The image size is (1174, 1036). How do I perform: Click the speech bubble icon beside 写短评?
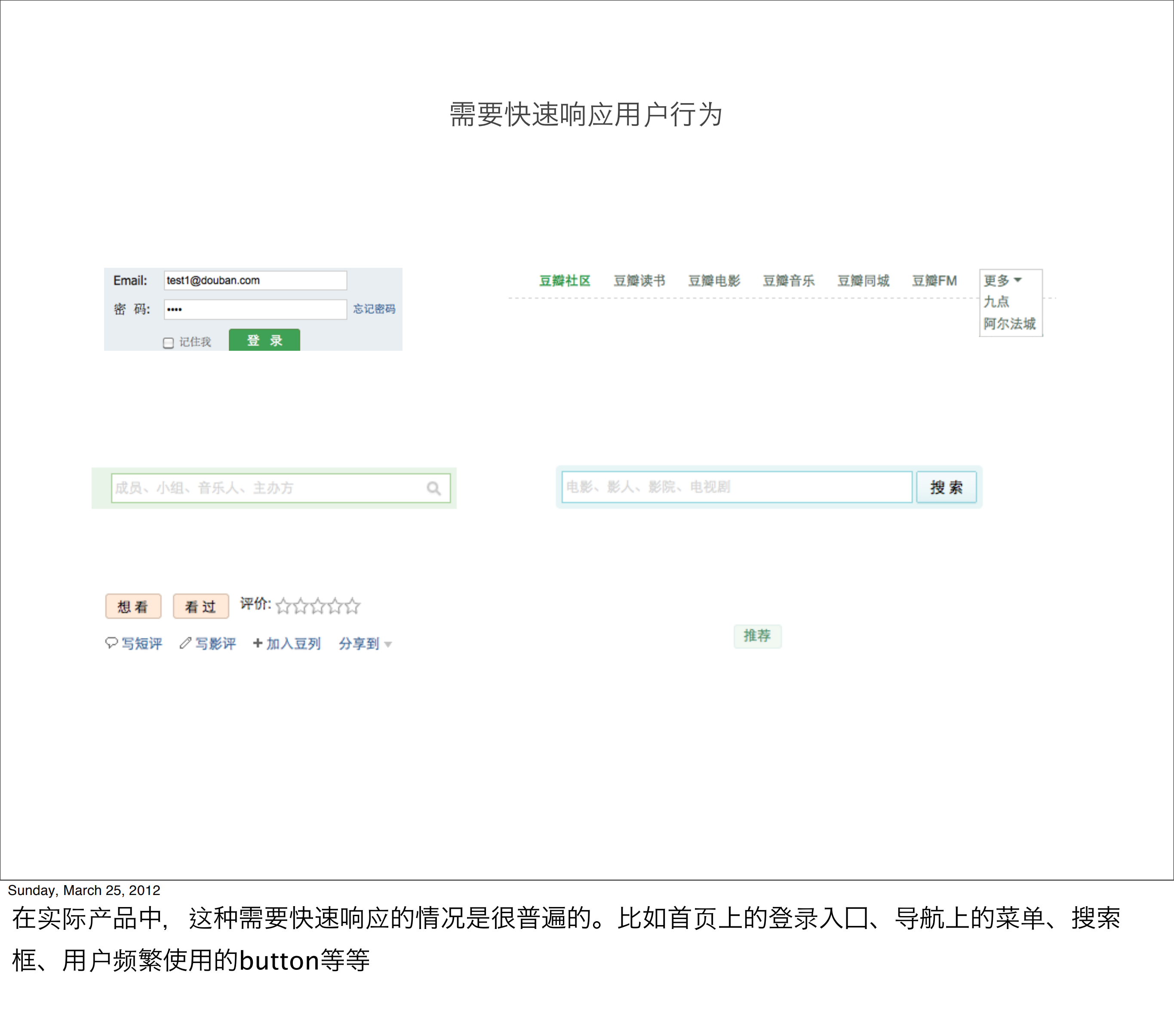pos(111,643)
